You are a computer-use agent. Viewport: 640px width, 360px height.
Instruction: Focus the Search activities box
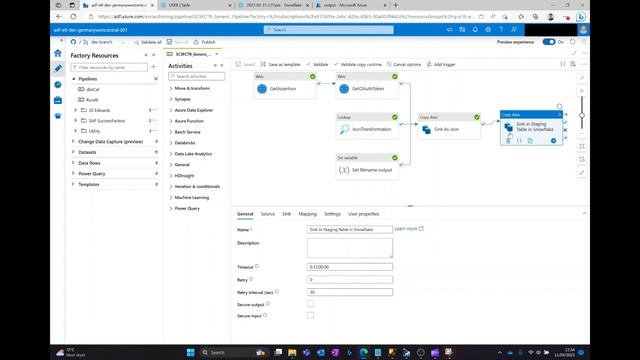coord(196,76)
